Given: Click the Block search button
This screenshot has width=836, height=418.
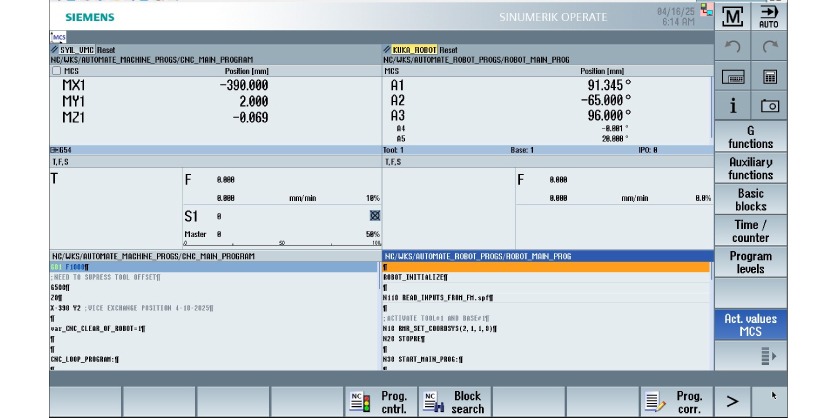Looking at the screenshot, I should coord(455,401).
